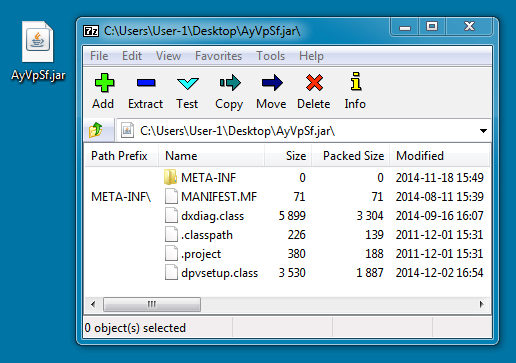Click the 7z icon in title bar

(91, 31)
